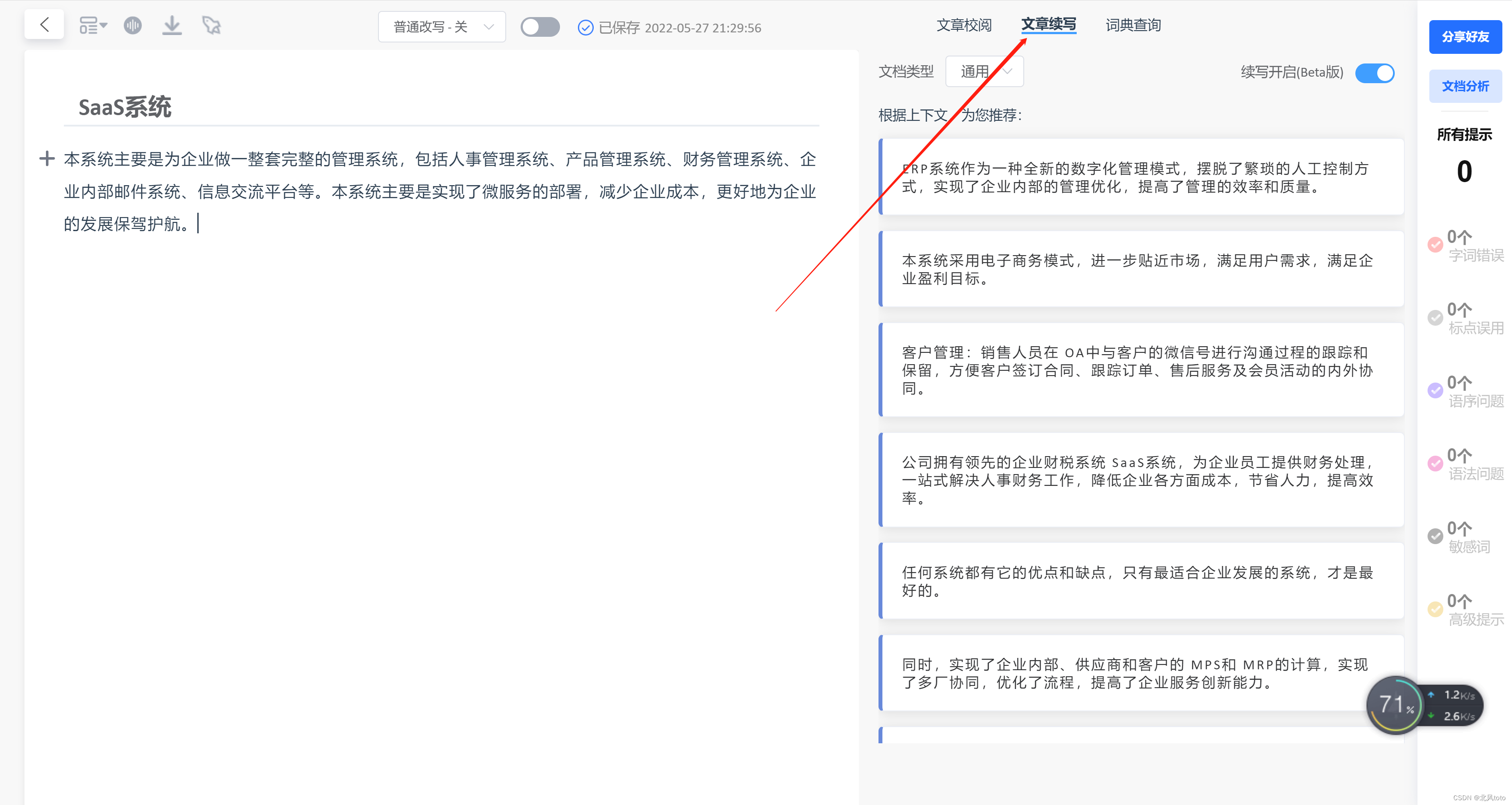This screenshot has width=1512, height=805.
Task: Click the back arrow button
Action: click(44, 25)
